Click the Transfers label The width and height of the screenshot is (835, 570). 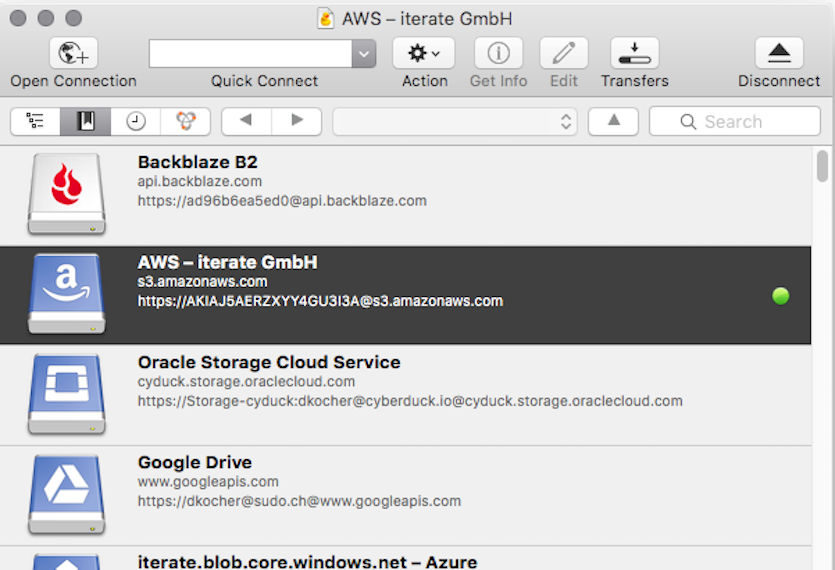pyautogui.click(x=635, y=81)
